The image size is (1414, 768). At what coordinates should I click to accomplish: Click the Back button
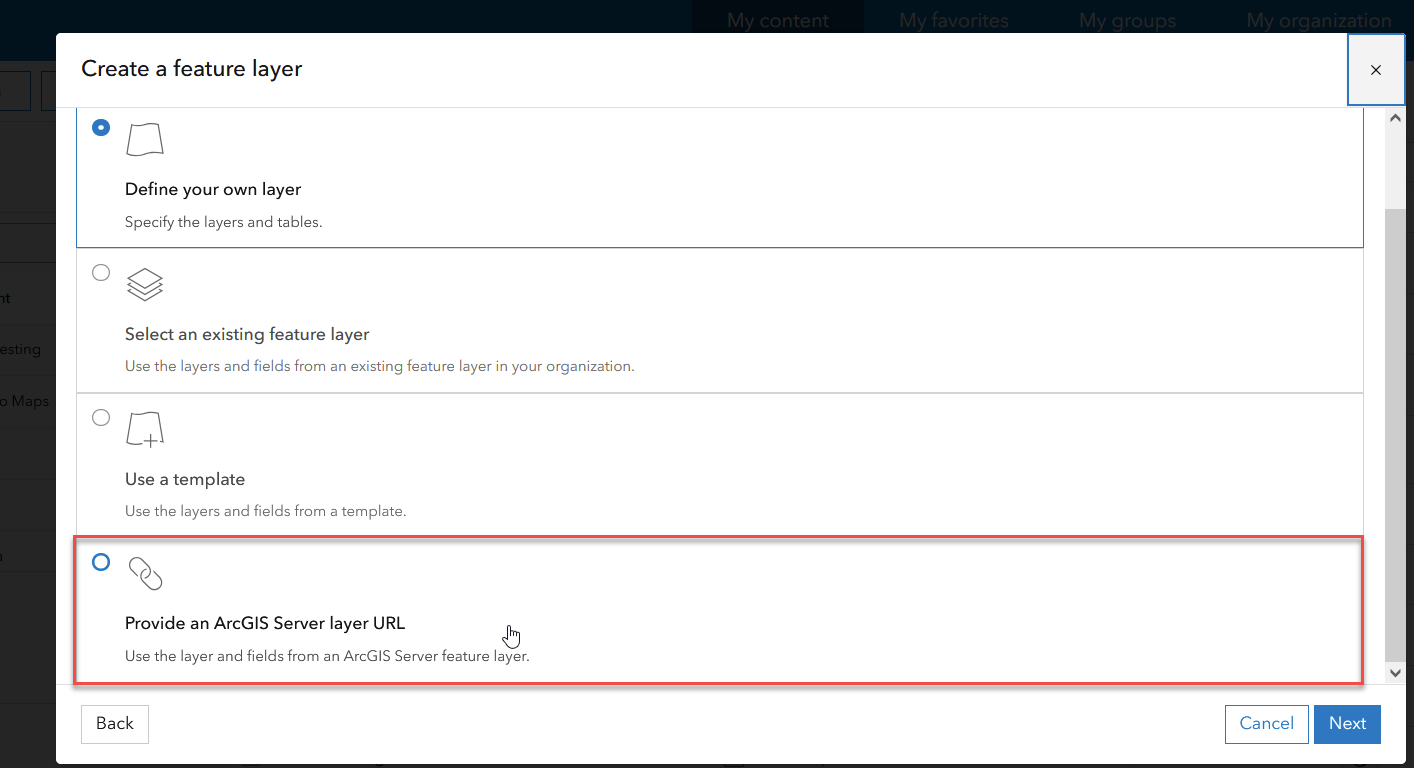tap(114, 723)
